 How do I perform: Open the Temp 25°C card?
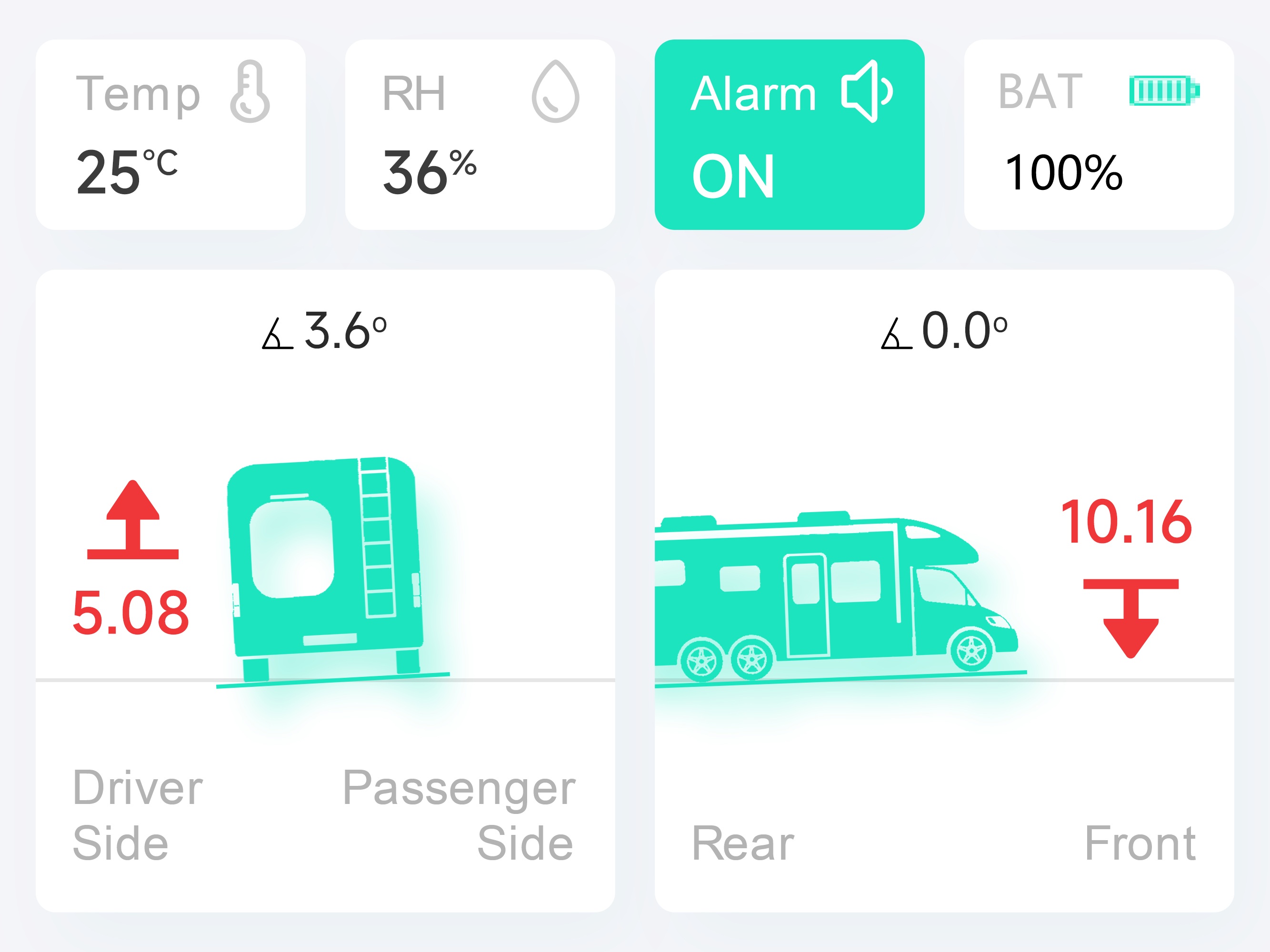[170, 135]
